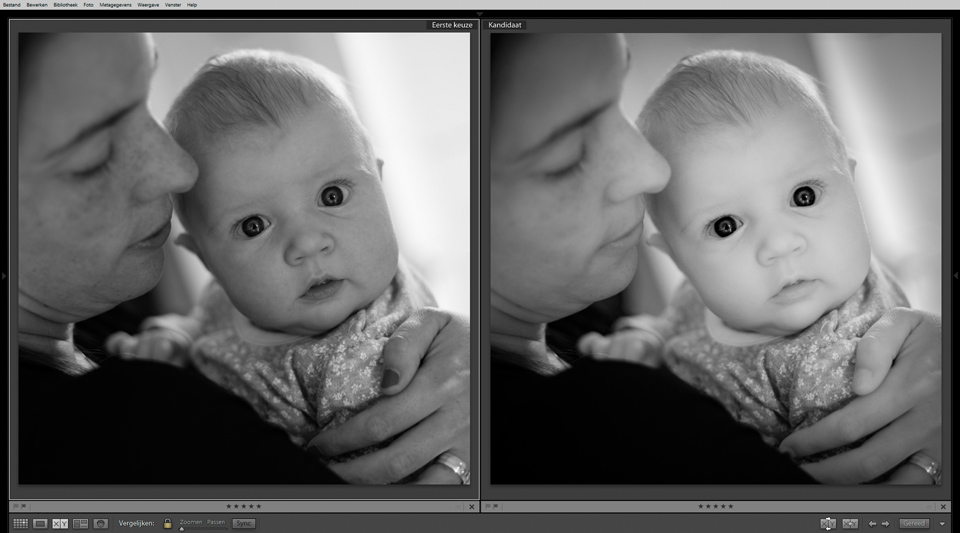Screen dimensions: 960x533
Task: Toggle the Vergelijken link focus lock
Action: (x=167, y=523)
